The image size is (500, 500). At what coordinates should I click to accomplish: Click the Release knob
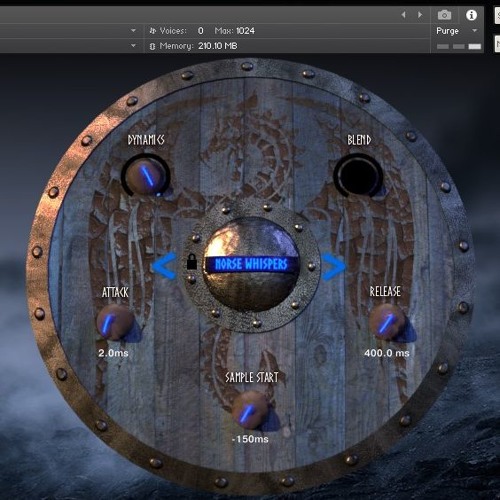coord(387,322)
